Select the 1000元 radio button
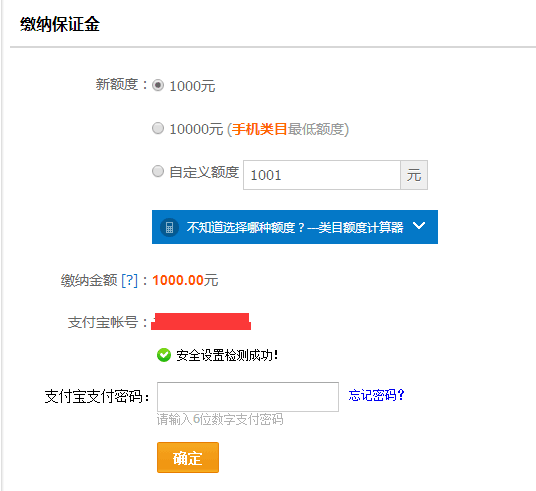This screenshot has width=536, height=491. [x=158, y=85]
